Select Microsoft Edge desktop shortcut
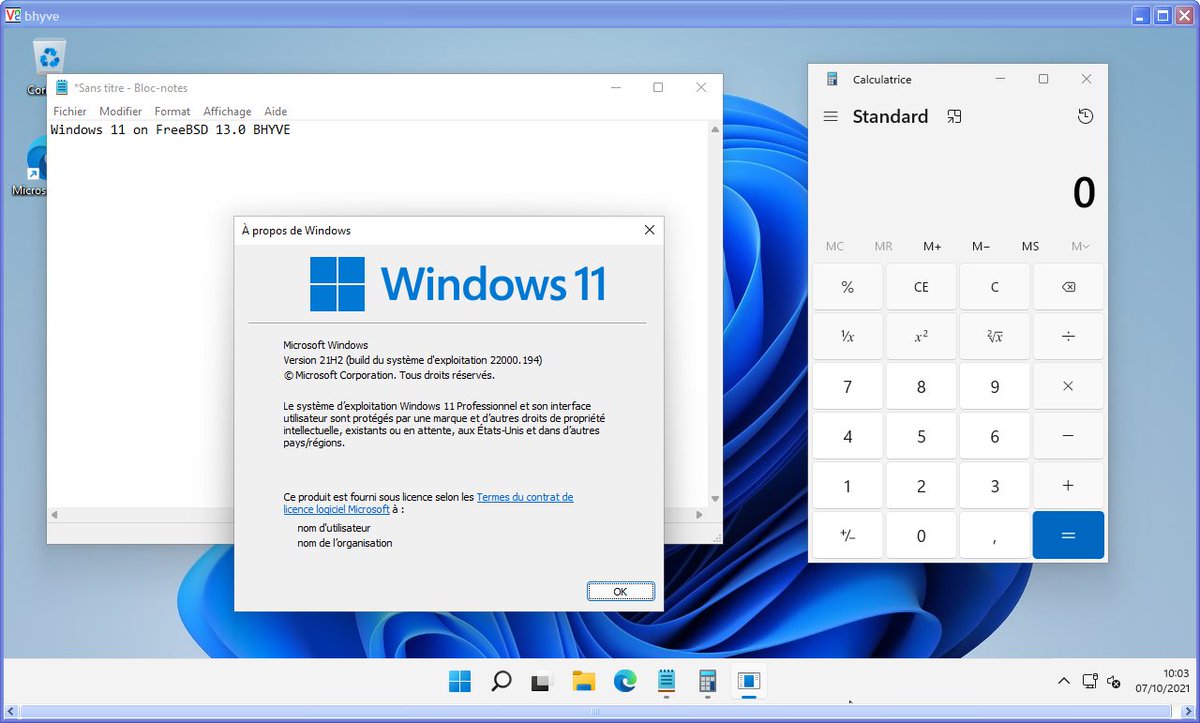Viewport: 1200px width, 723px height. click(x=38, y=167)
